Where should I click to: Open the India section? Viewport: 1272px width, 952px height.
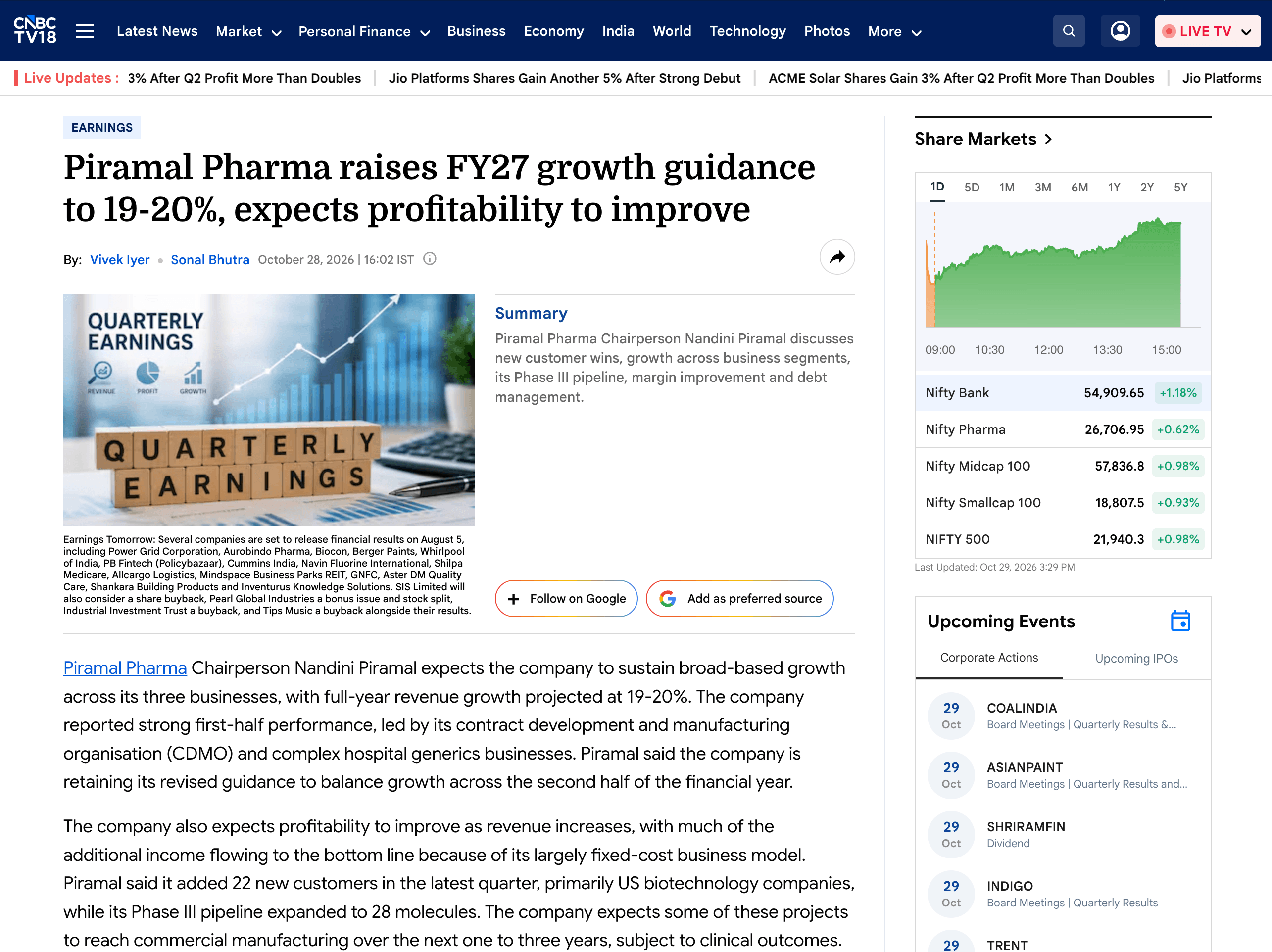coord(618,31)
